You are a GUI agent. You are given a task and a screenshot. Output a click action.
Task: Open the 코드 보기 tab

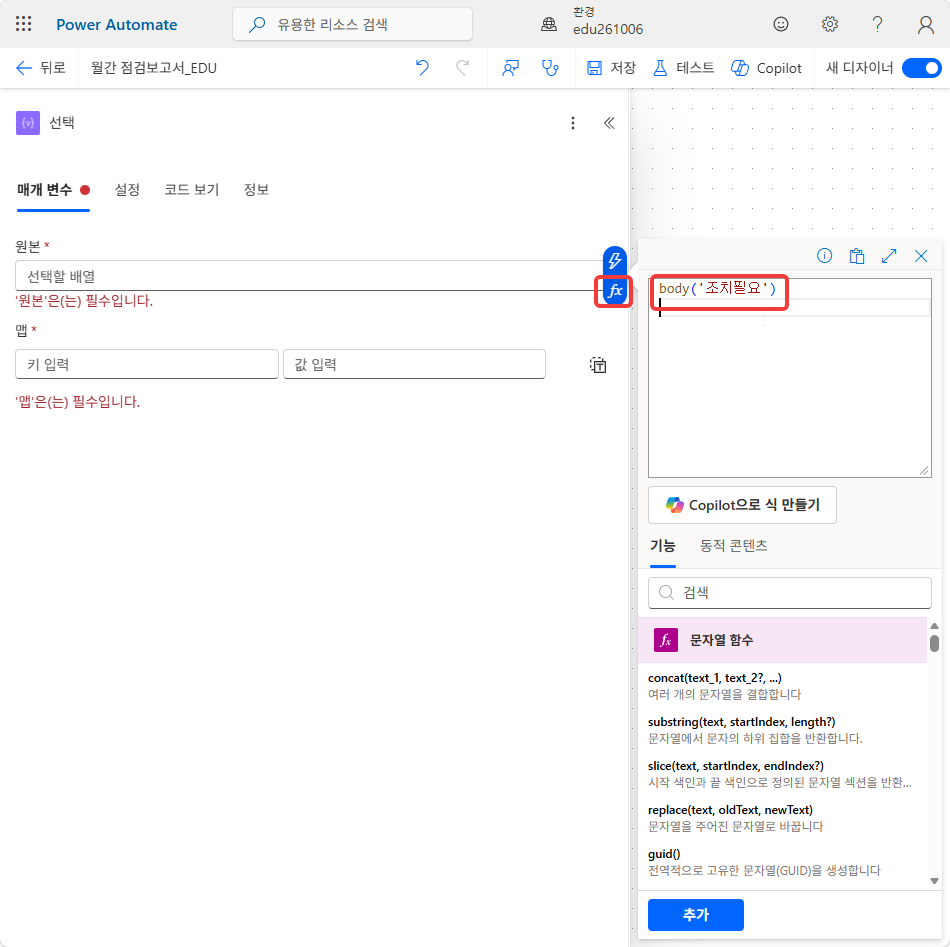pyautogui.click(x=191, y=190)
